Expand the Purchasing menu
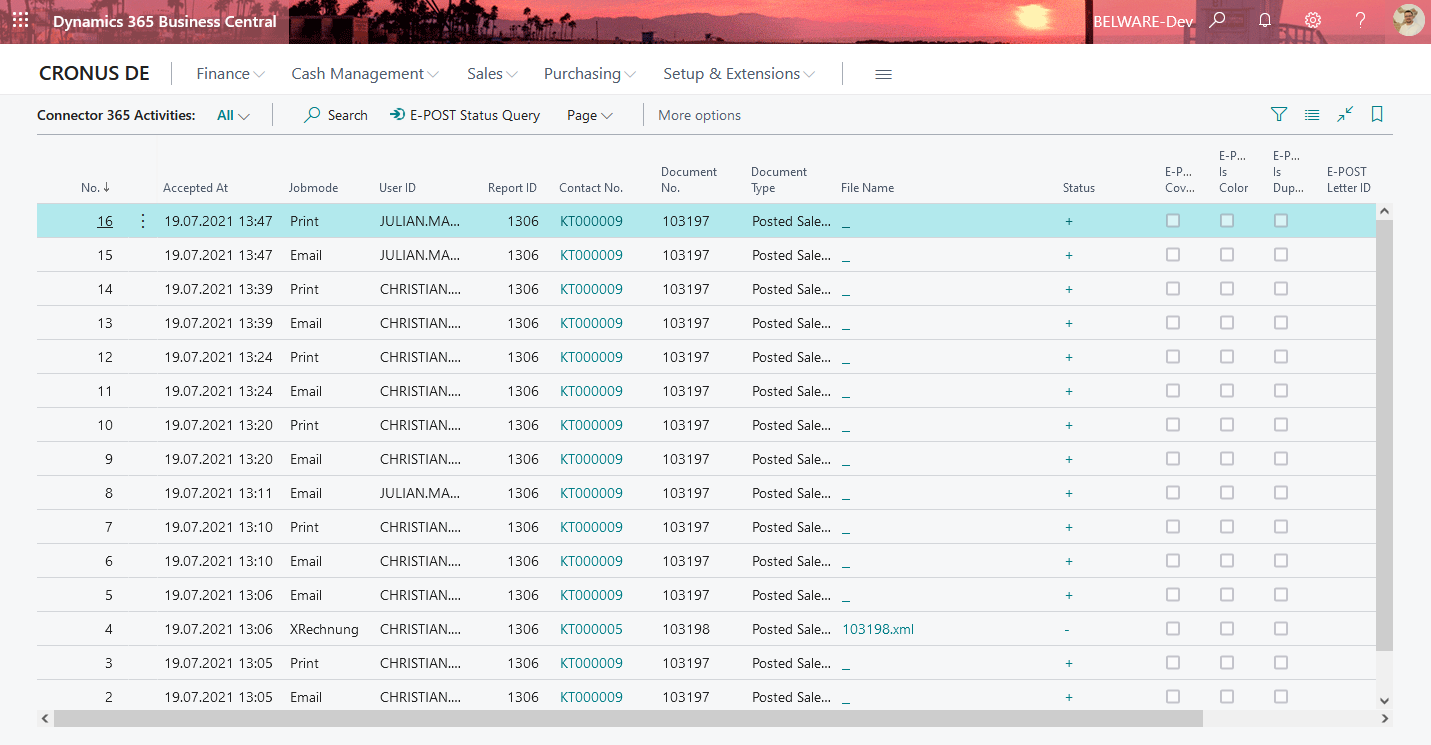Screen dimensions: 1431x745 coord(590,74)
